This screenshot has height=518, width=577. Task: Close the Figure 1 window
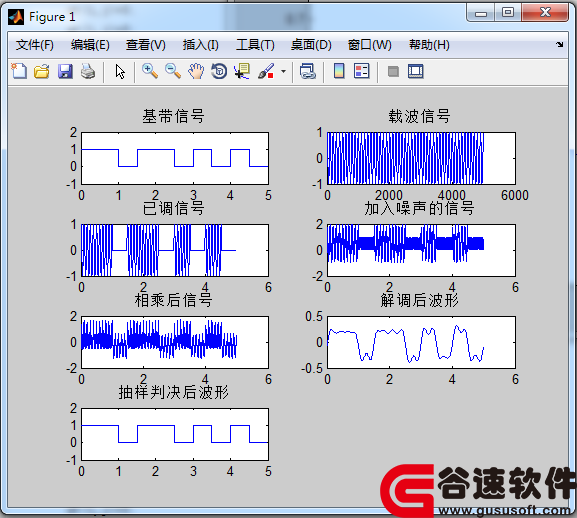click(x=545, y=13)
